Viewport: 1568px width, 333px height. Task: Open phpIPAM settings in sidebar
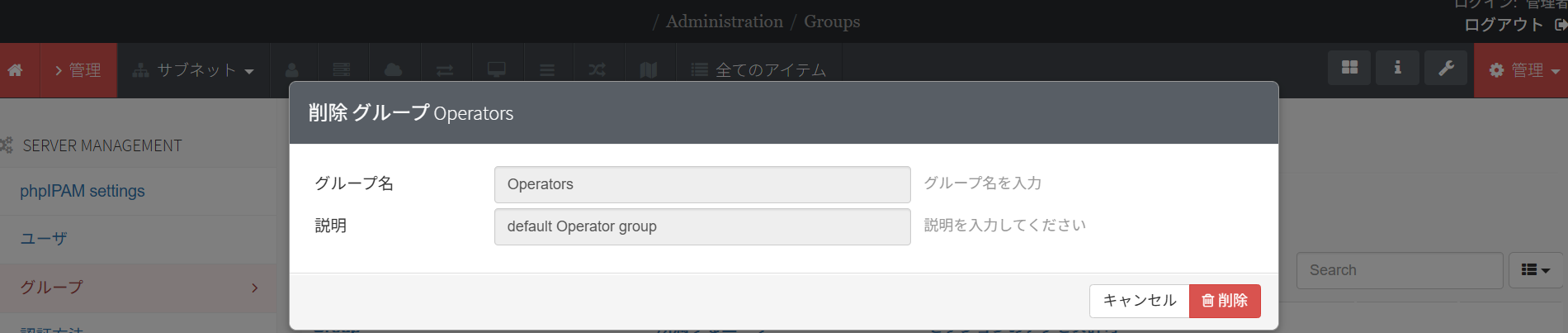[83, 191]
